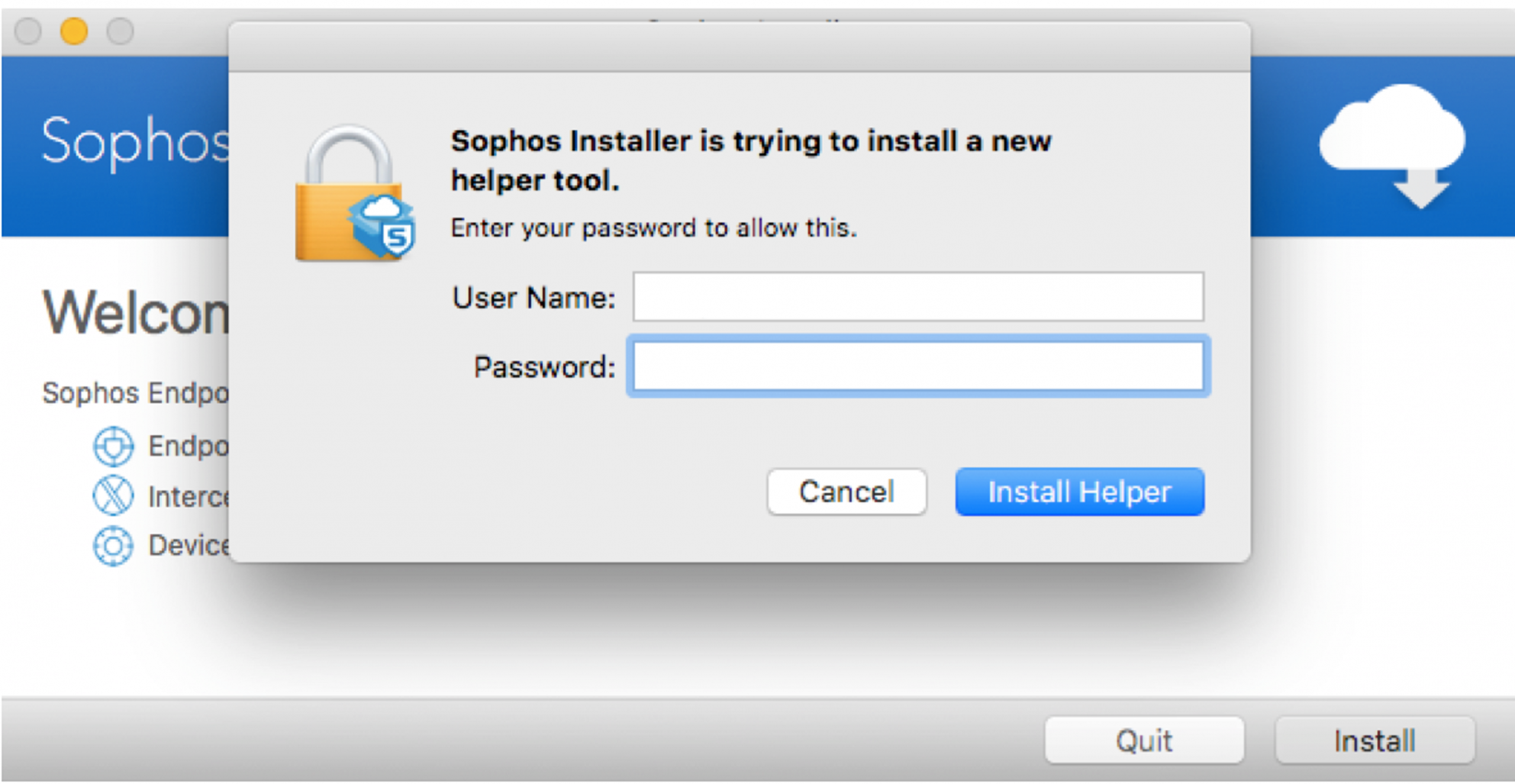Viewport: 1515px width, 784px height.
Task: Focus the User Name field
Action: (x=918, y=296)
